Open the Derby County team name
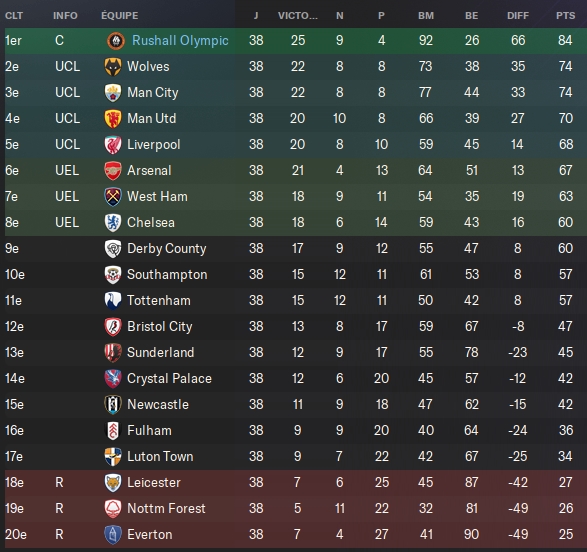The width and height of the screenshot is (587, 552). pyautogui.click(x=167, y=248)
